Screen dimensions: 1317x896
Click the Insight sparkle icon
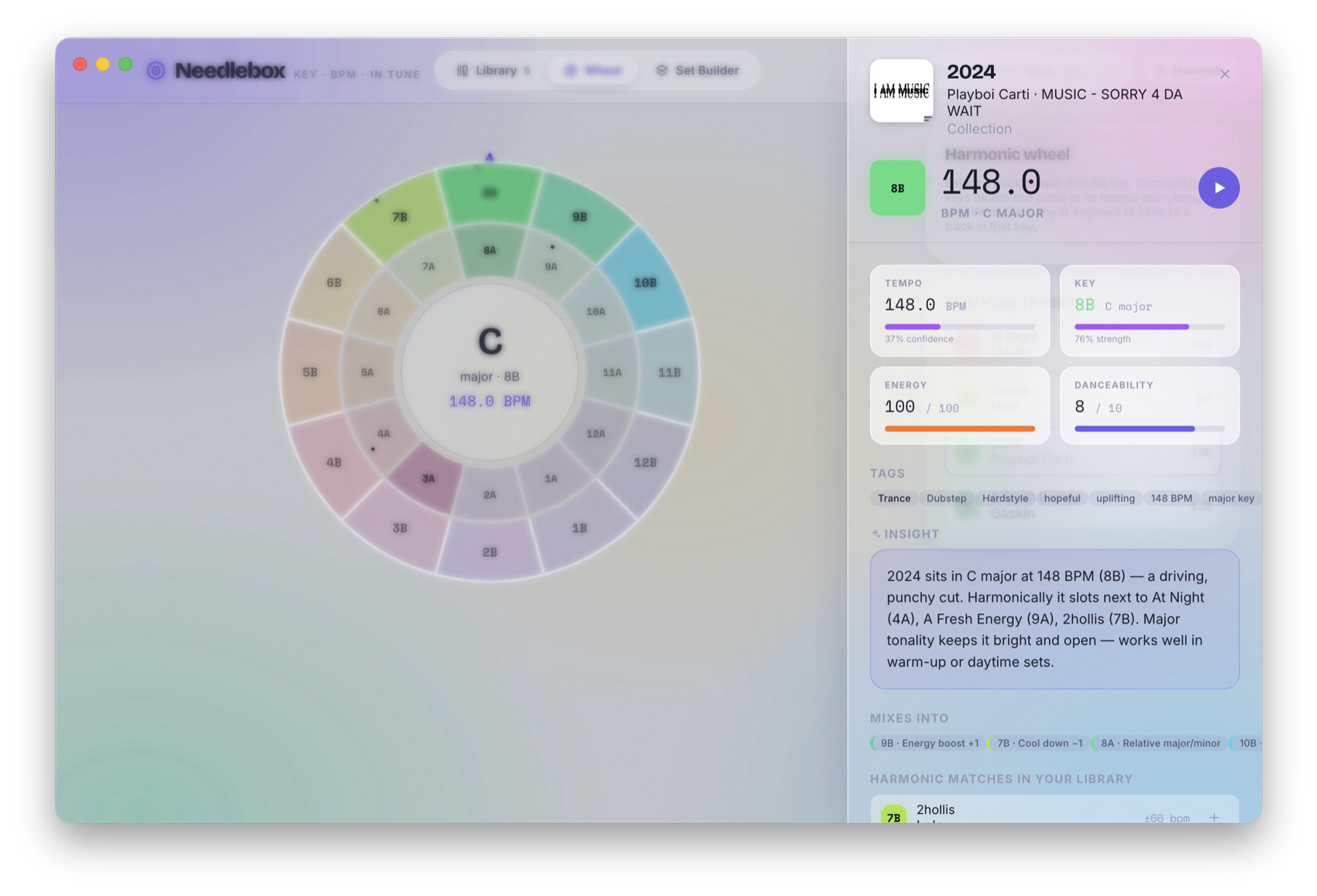pos(875,534)
